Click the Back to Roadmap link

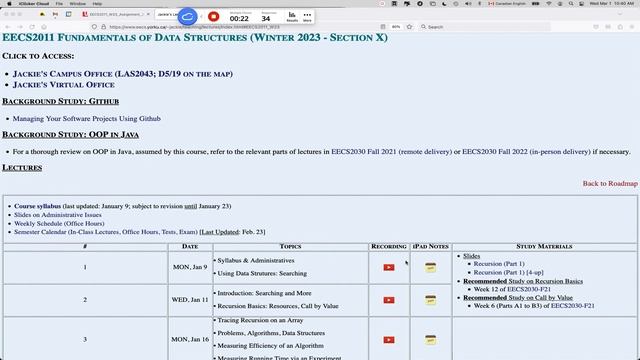(610, 183)
